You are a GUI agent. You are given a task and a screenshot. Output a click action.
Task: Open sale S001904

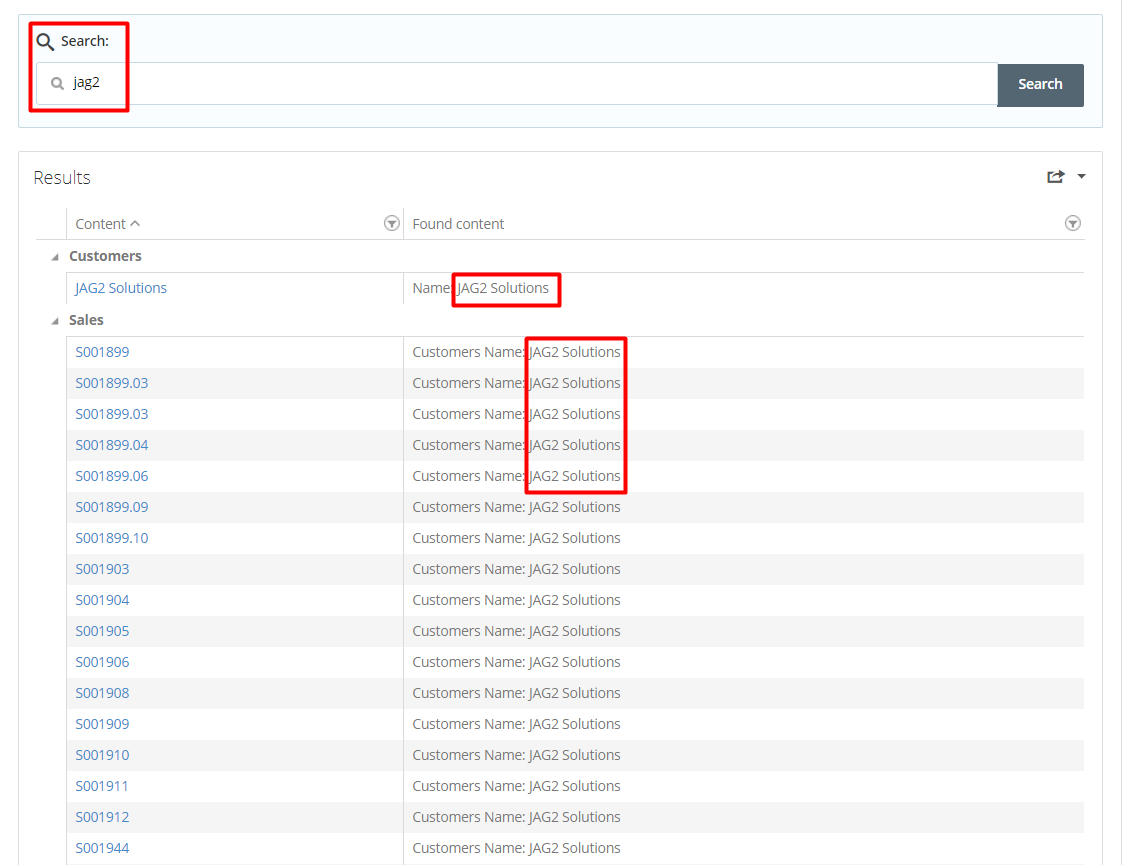pos(102,600)
